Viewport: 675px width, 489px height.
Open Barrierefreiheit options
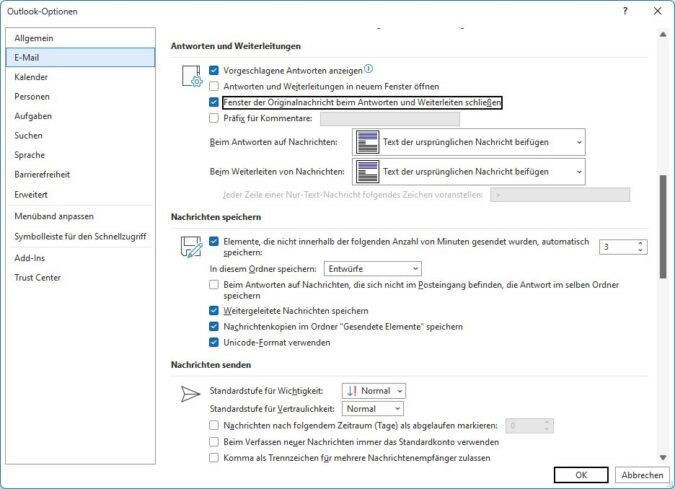81,174
